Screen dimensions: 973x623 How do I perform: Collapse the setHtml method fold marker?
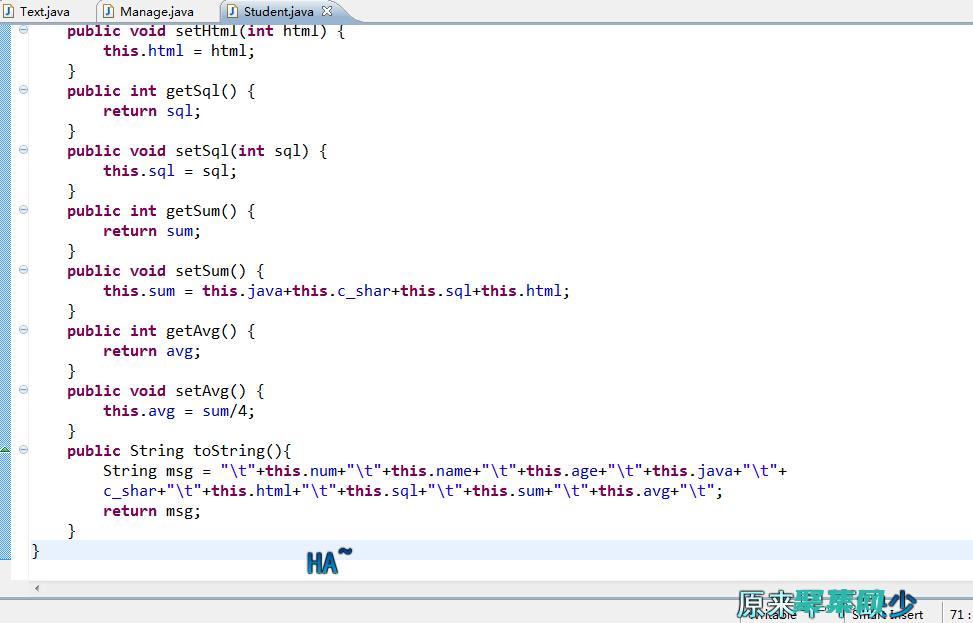(x=23, y=30)
